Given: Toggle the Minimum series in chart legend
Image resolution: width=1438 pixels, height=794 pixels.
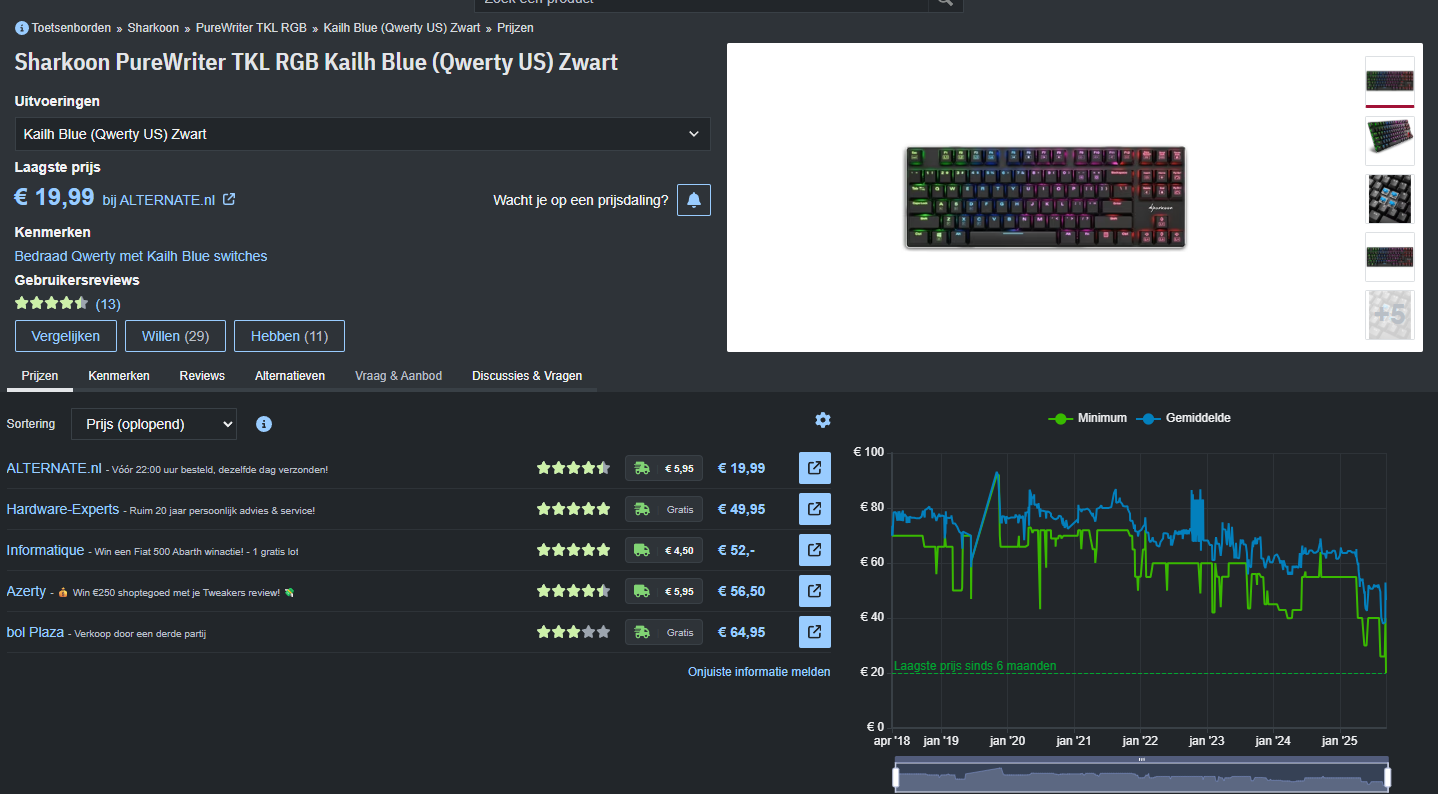Looking at the screenshot, I should pos(1087,418).
